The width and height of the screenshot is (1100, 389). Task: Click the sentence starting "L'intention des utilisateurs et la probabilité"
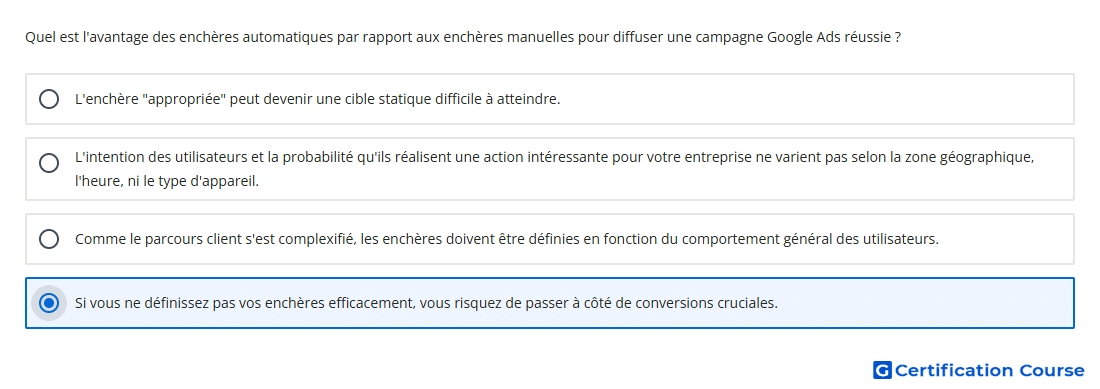554,158
